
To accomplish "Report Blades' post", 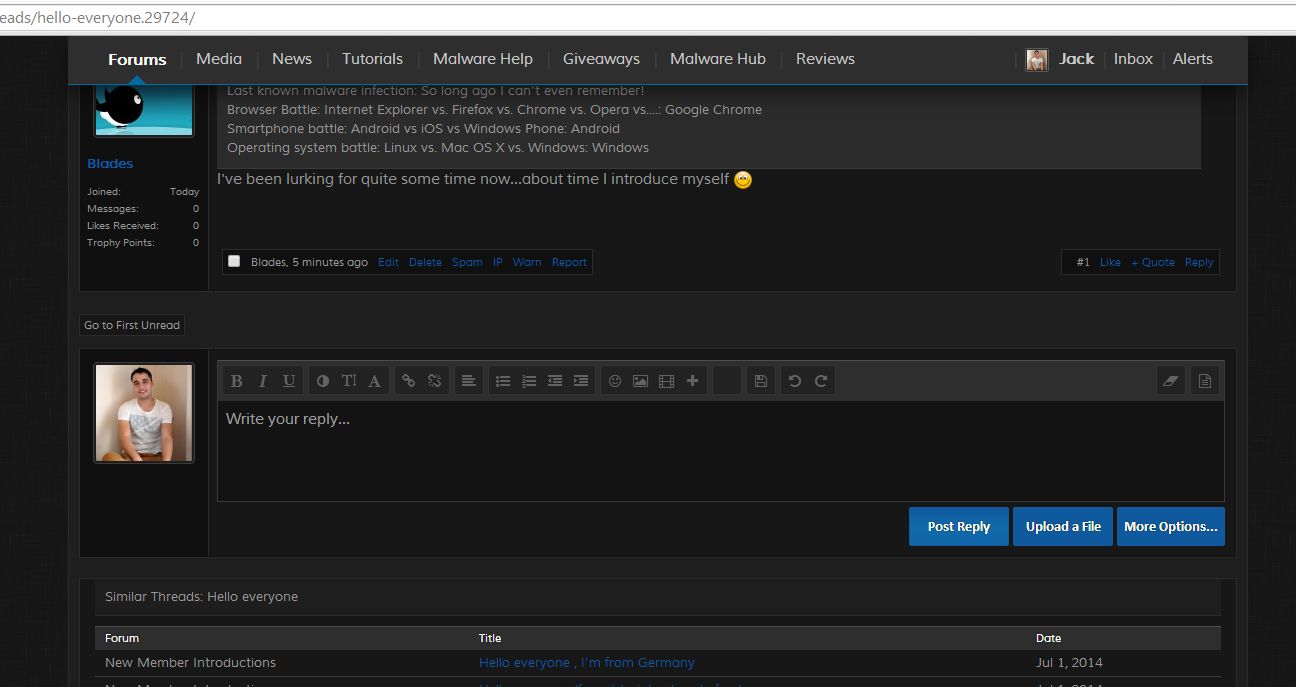I will (x=569, y=262).
